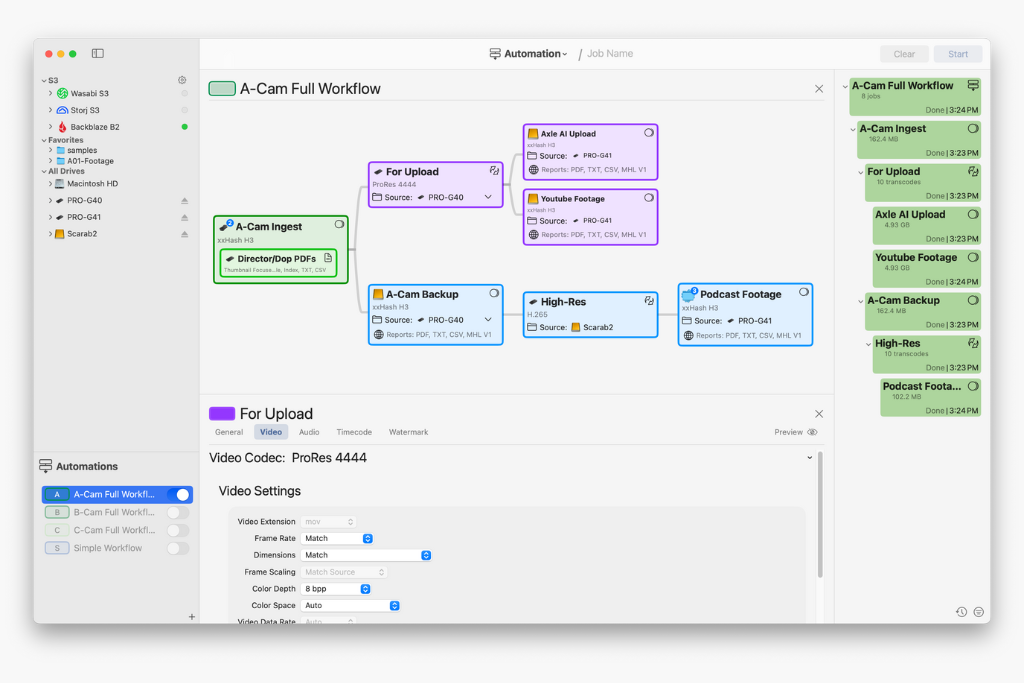Expand the Backblaze B2 tree item
The height and width of the screenshot is (683, 1024).
[50, 127]
